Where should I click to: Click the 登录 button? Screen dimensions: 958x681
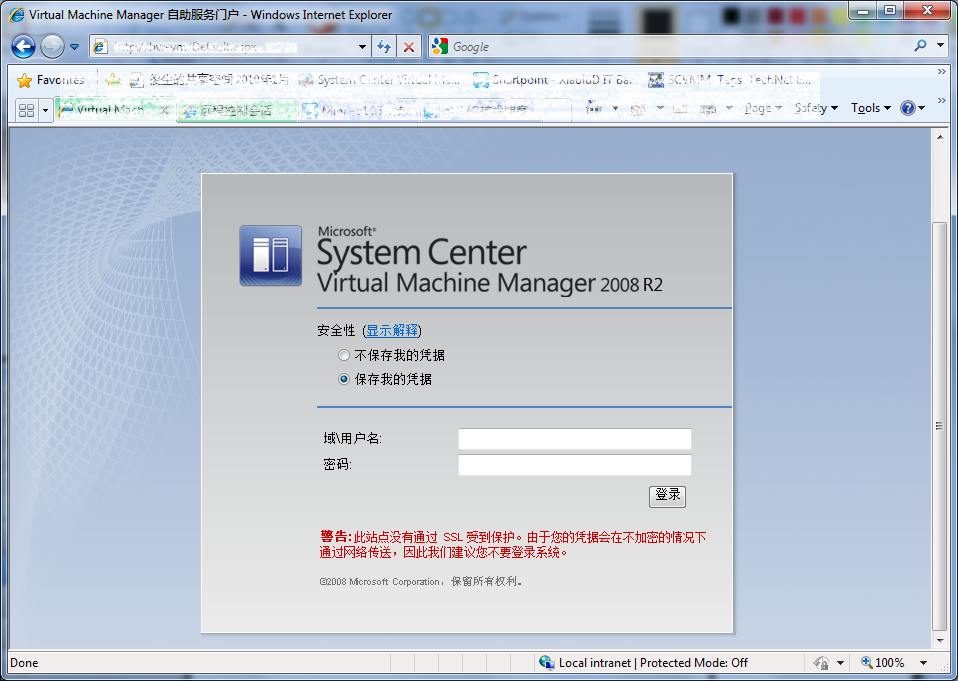click(667, 496)
